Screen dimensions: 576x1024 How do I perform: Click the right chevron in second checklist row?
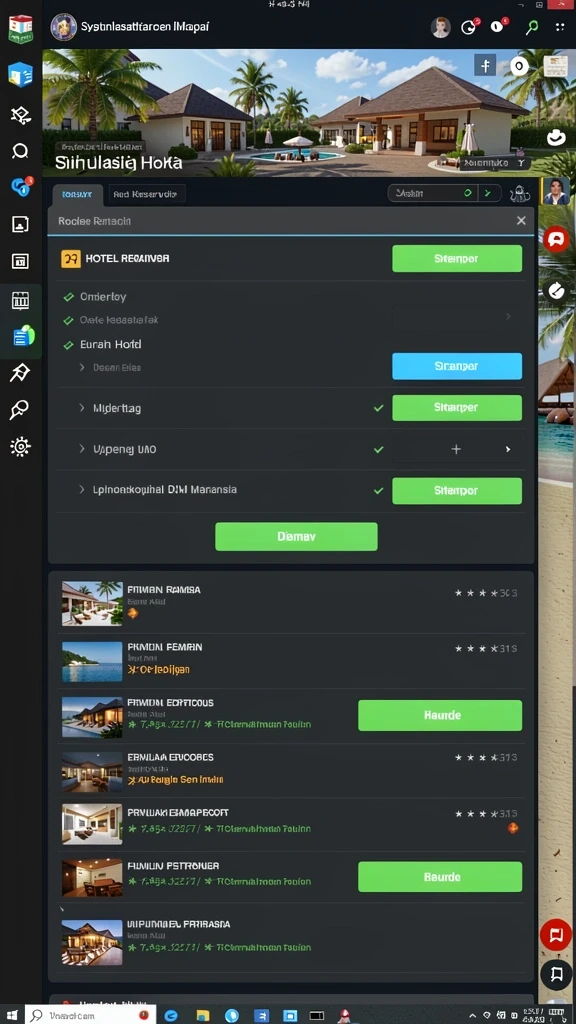pos(508,317)
